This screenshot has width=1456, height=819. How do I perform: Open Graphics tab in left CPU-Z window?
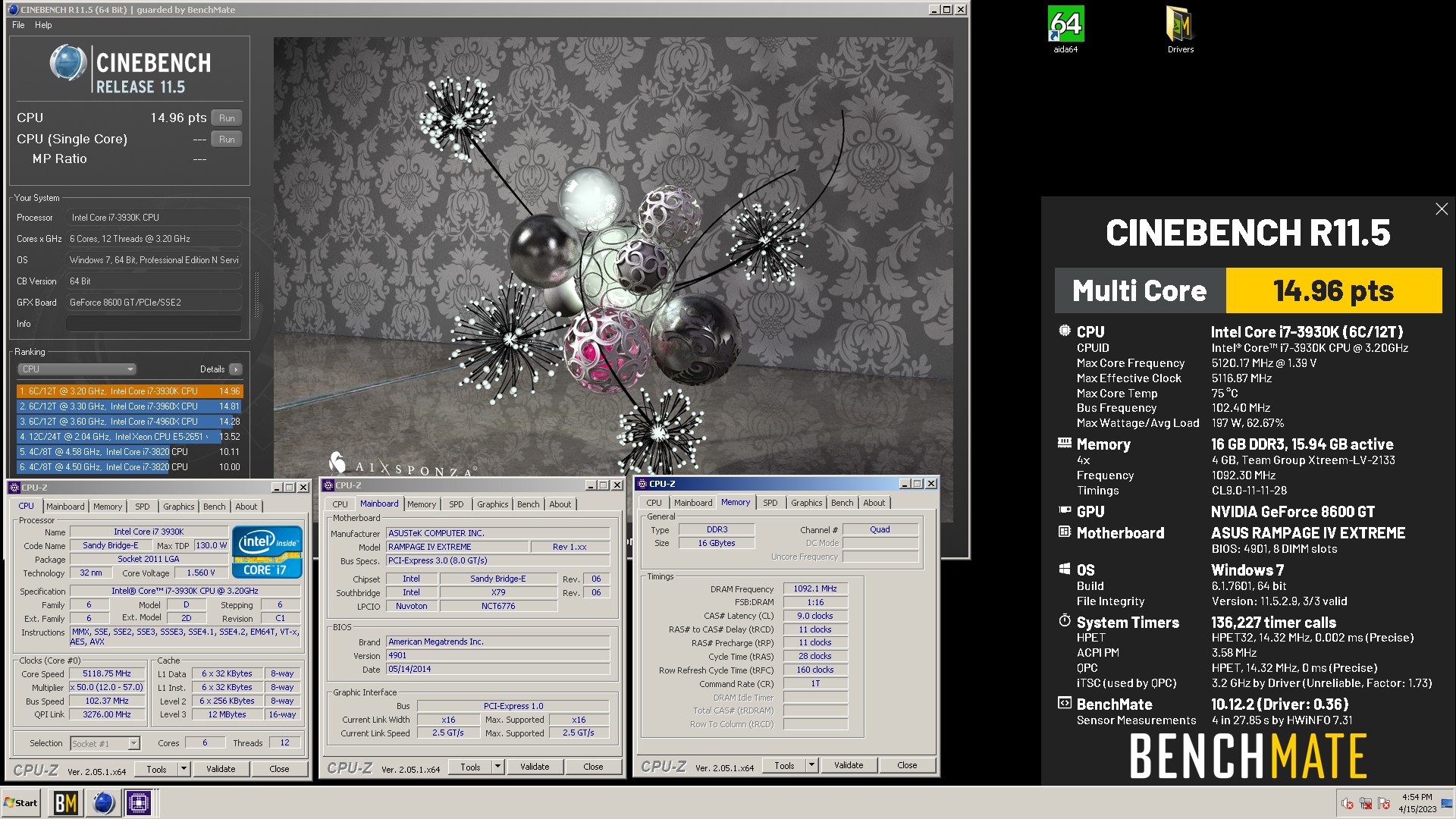(179, 507)
